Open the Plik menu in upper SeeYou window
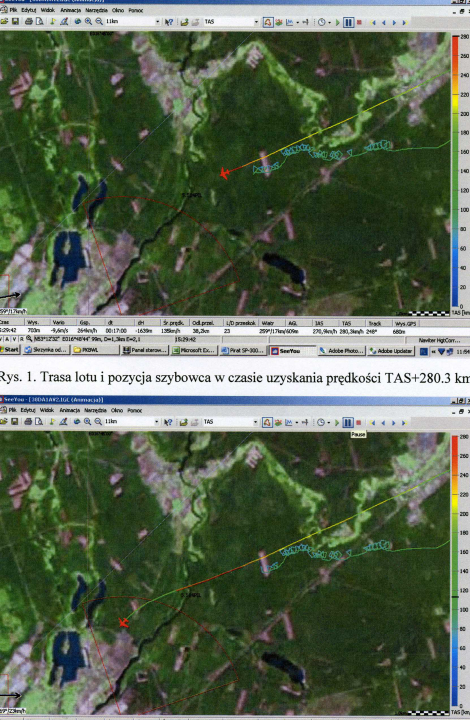The width and height of the screenshot is (470, 720). (13, 10)
